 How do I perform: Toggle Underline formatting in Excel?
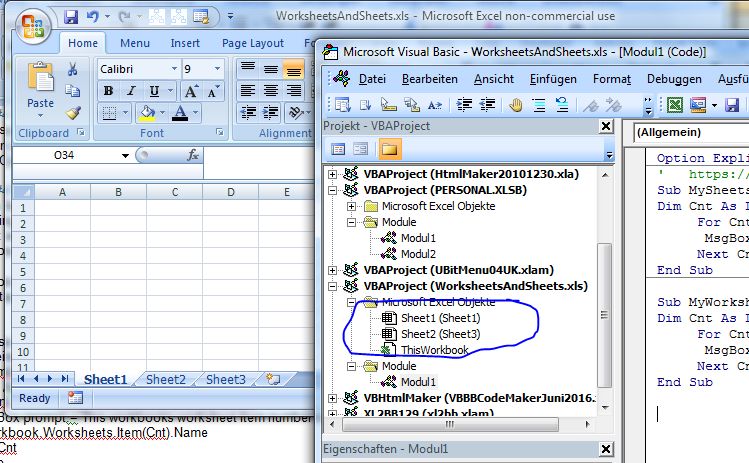point(154,91)
